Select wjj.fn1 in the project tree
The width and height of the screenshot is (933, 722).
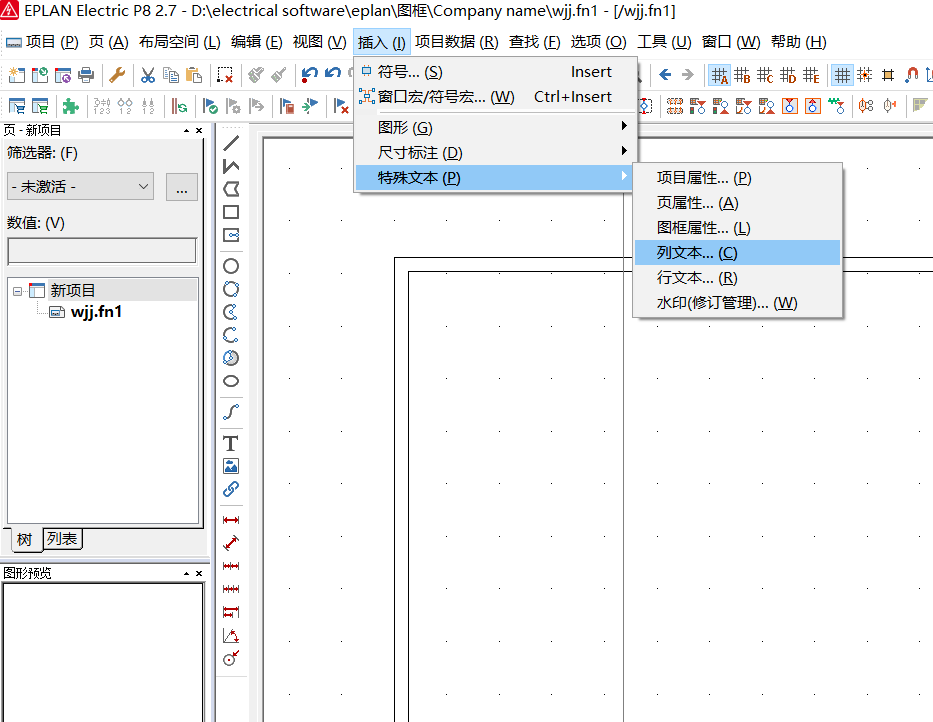[96, 312]
